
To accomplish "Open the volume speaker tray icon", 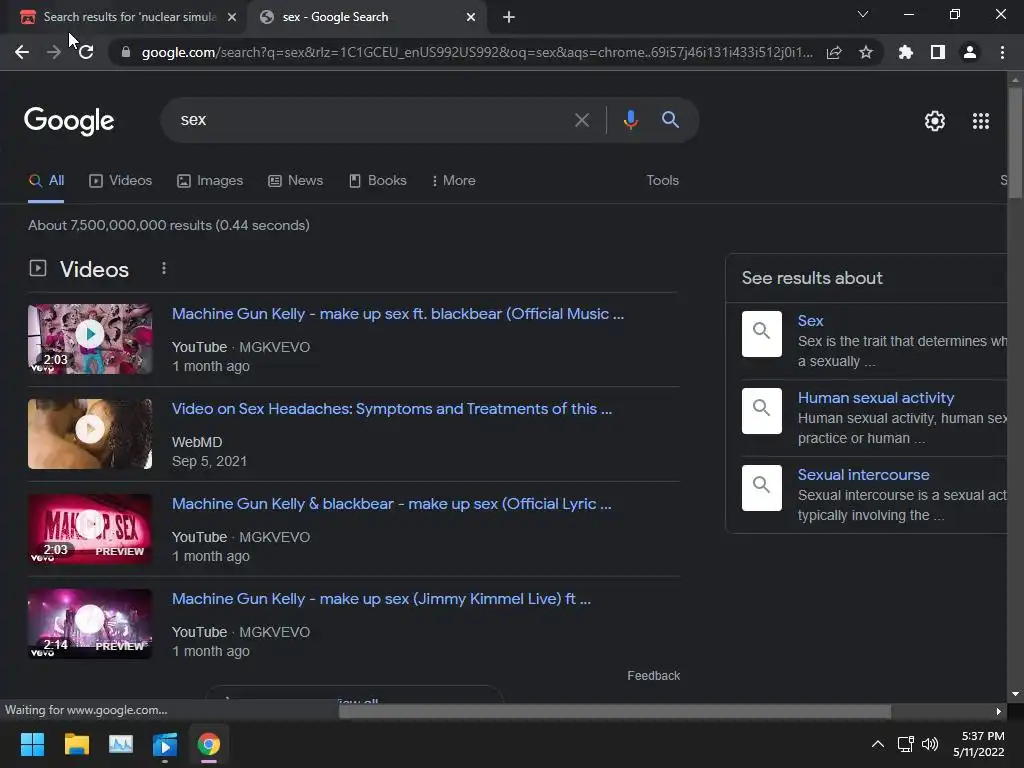I will pyautogui.click(x=930, y=744).
